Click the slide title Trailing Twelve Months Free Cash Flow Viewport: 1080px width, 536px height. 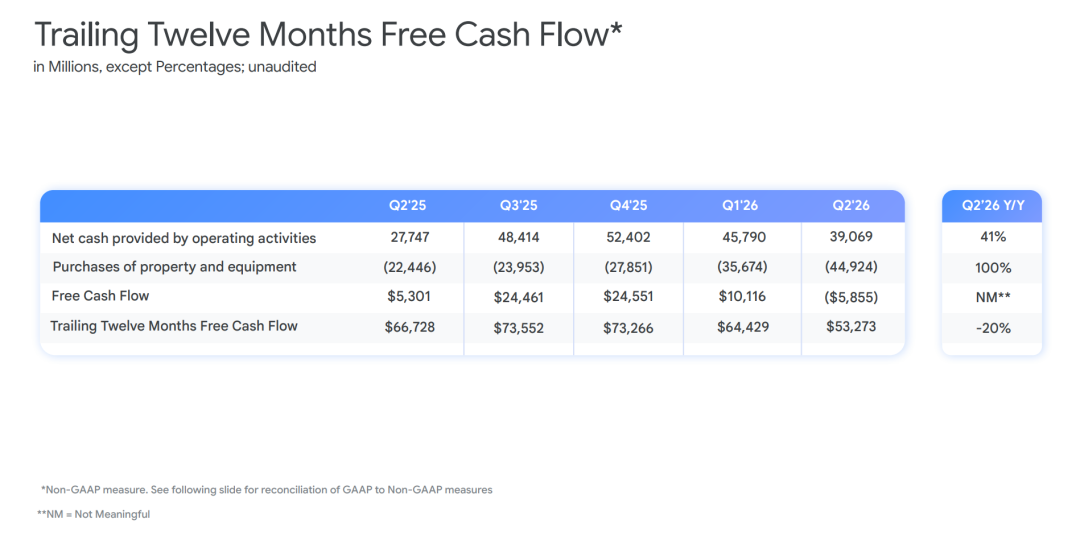pyautogui.click(x=329, y=34)
